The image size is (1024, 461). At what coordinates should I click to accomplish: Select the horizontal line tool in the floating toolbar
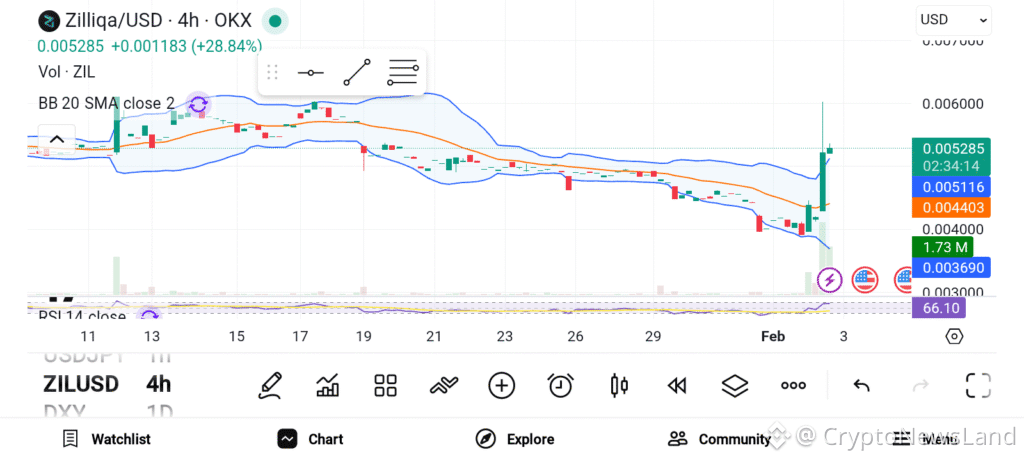(x=310, y=72)
